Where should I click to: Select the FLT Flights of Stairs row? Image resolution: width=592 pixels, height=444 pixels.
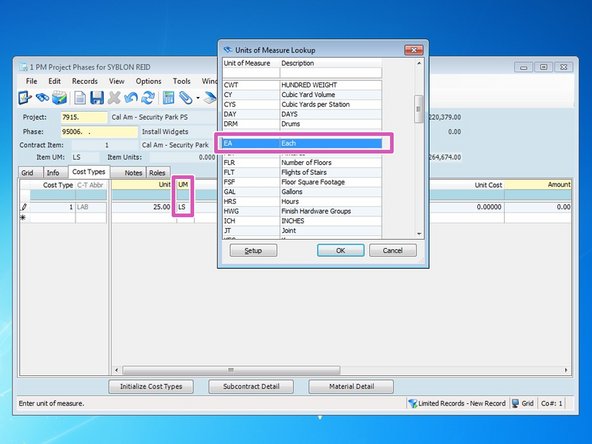[x=302, y=172]
